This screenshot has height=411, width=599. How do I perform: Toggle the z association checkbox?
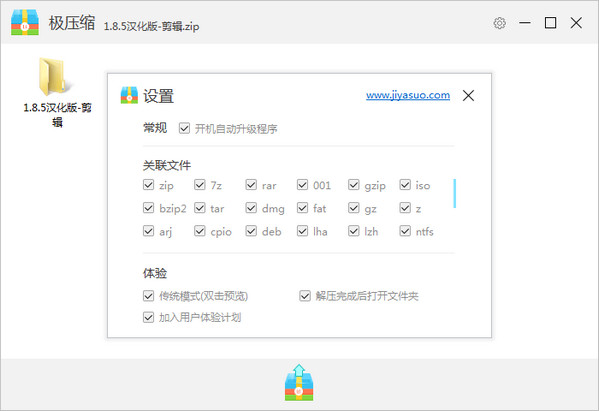click(405, 208)
